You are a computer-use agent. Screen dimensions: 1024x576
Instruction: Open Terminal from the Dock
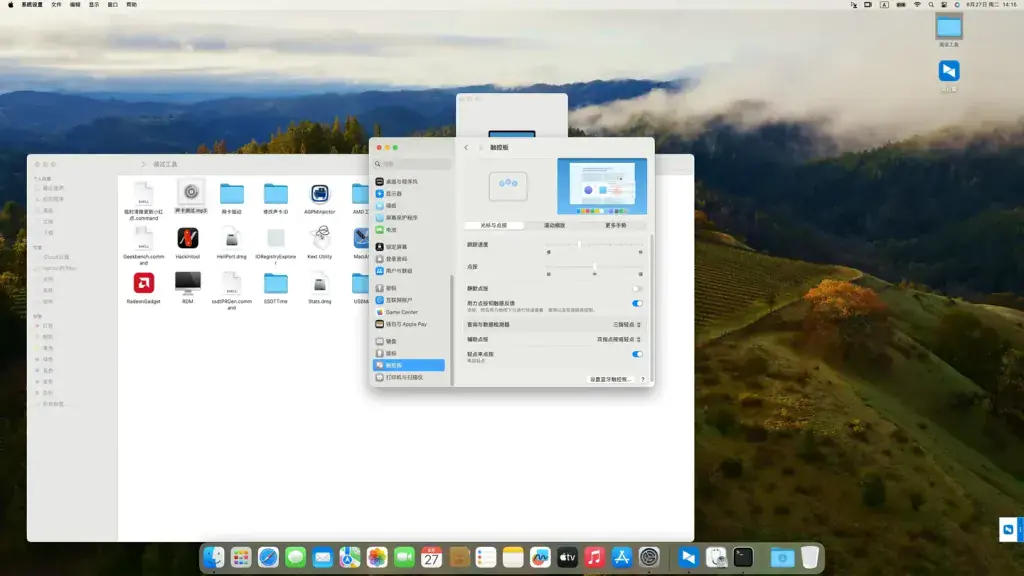[743, 557]
